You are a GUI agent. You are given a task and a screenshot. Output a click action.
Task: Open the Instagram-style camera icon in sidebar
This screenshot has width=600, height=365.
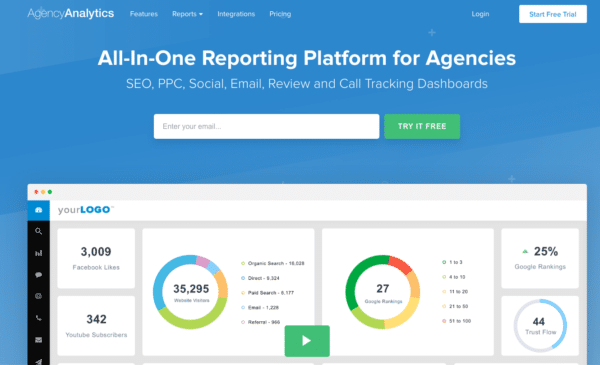click(38, 296)
